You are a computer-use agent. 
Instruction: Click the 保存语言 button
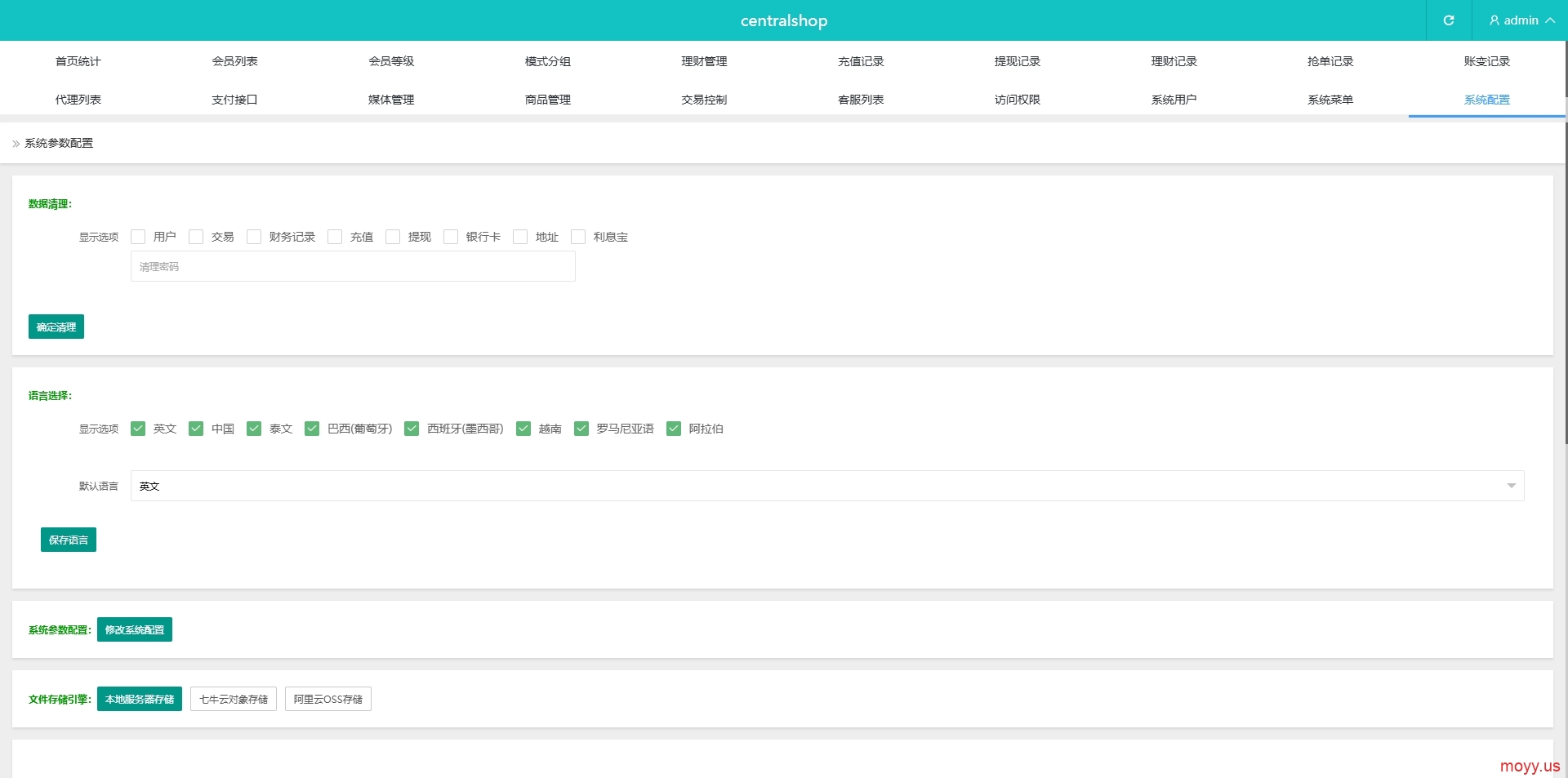(x=69, y=540)
